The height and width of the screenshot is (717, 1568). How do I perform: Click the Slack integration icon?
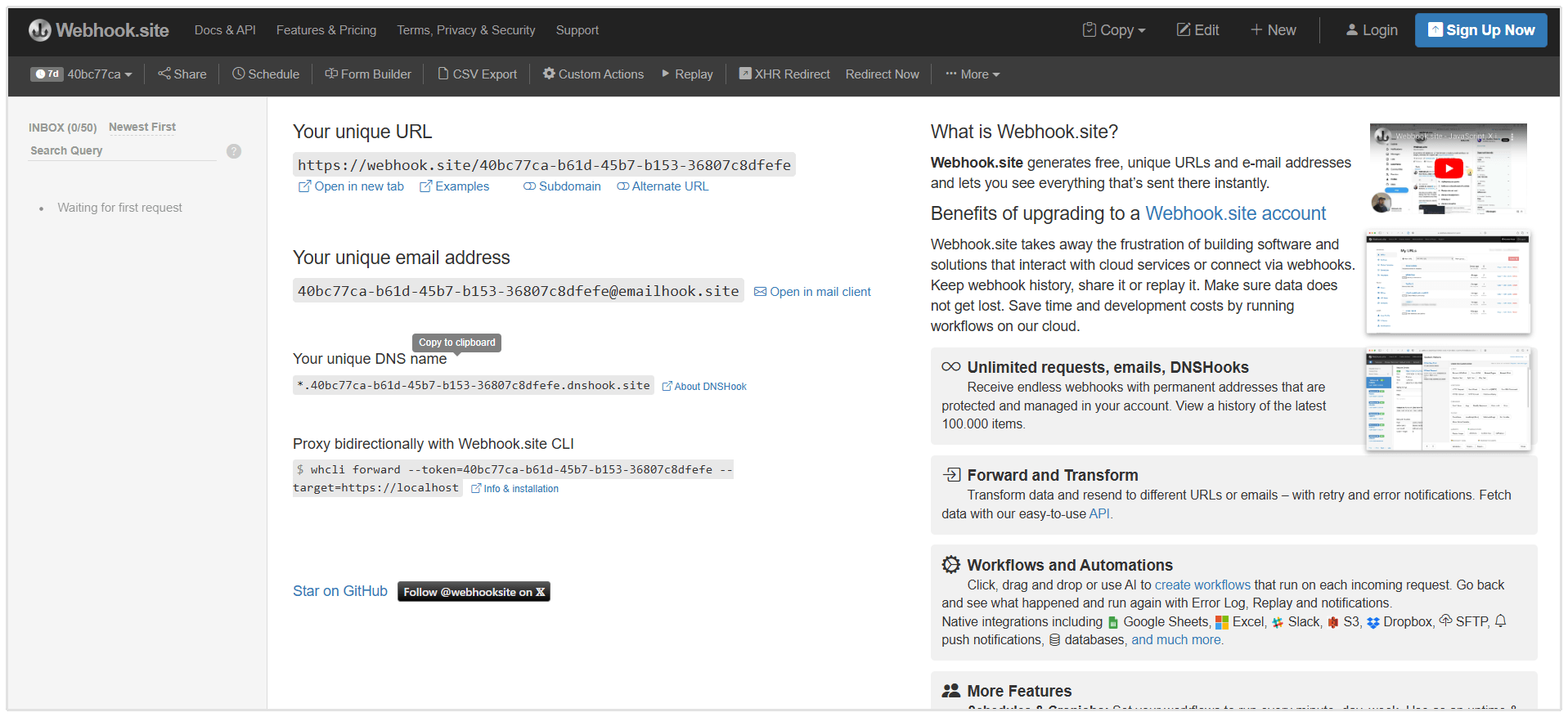click(1278, 623)
